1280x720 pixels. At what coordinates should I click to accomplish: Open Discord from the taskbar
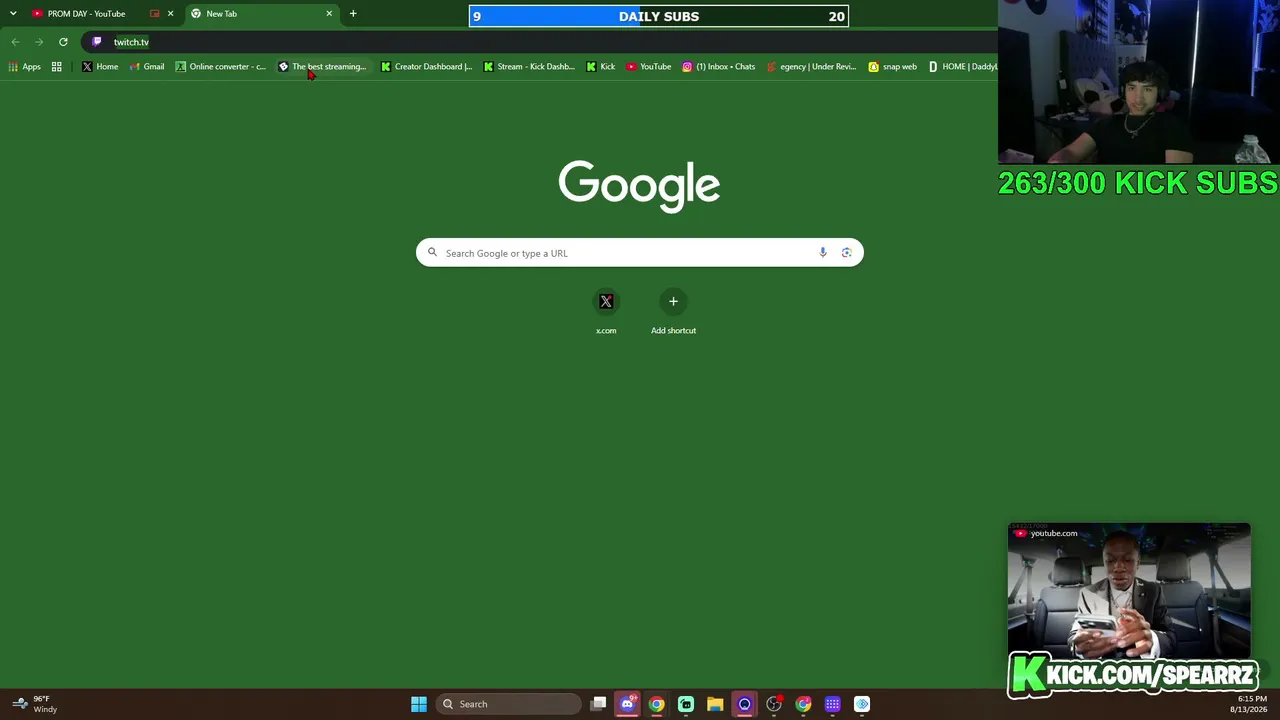pyautogui.click(x=627, y=704)
